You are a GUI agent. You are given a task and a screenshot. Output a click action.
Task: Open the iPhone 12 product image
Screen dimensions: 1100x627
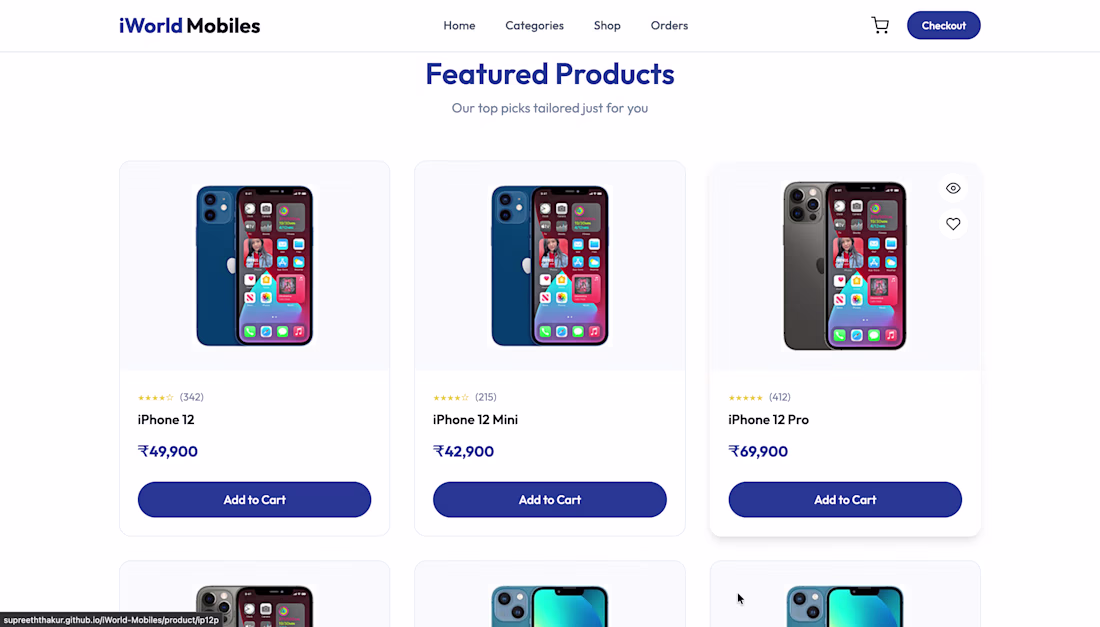pyautogui.click(x=254, y=266)
